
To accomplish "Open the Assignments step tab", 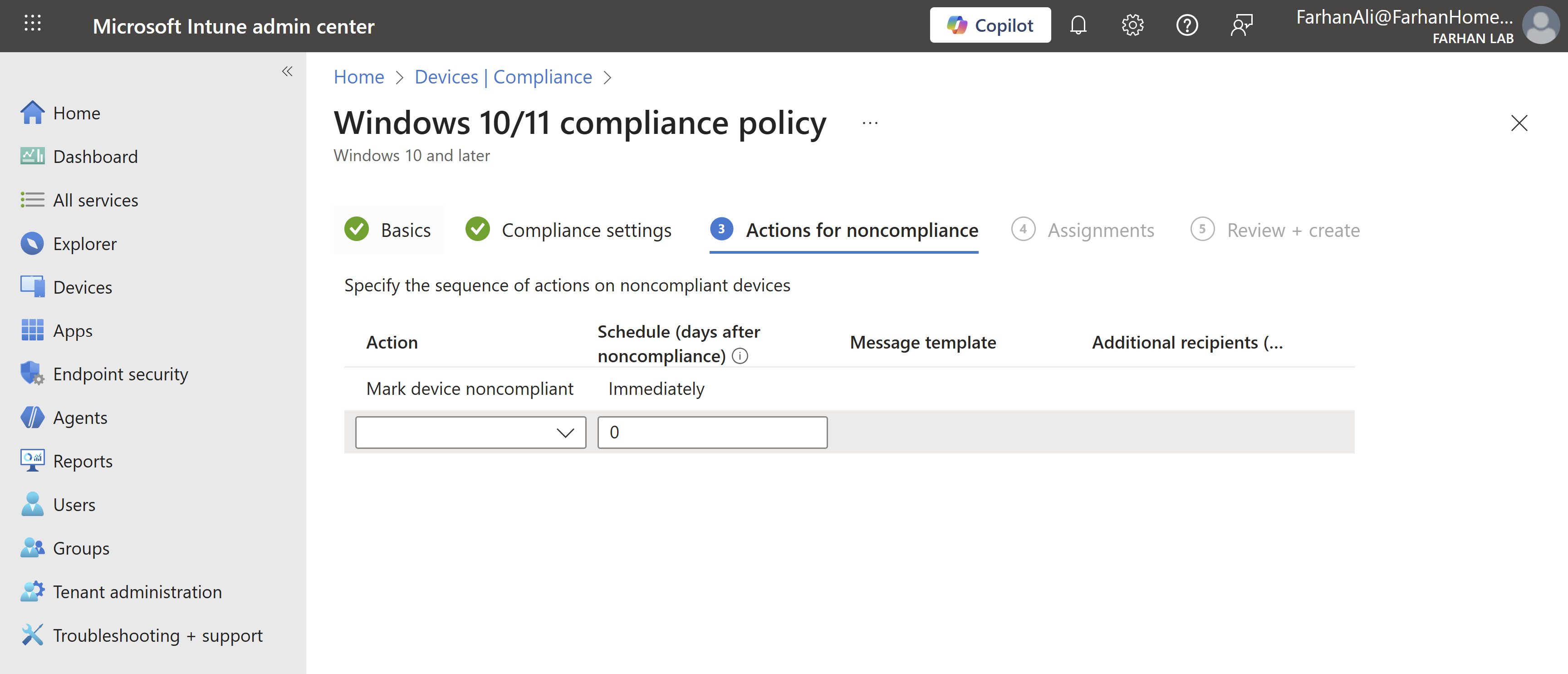I will 1083,230.
